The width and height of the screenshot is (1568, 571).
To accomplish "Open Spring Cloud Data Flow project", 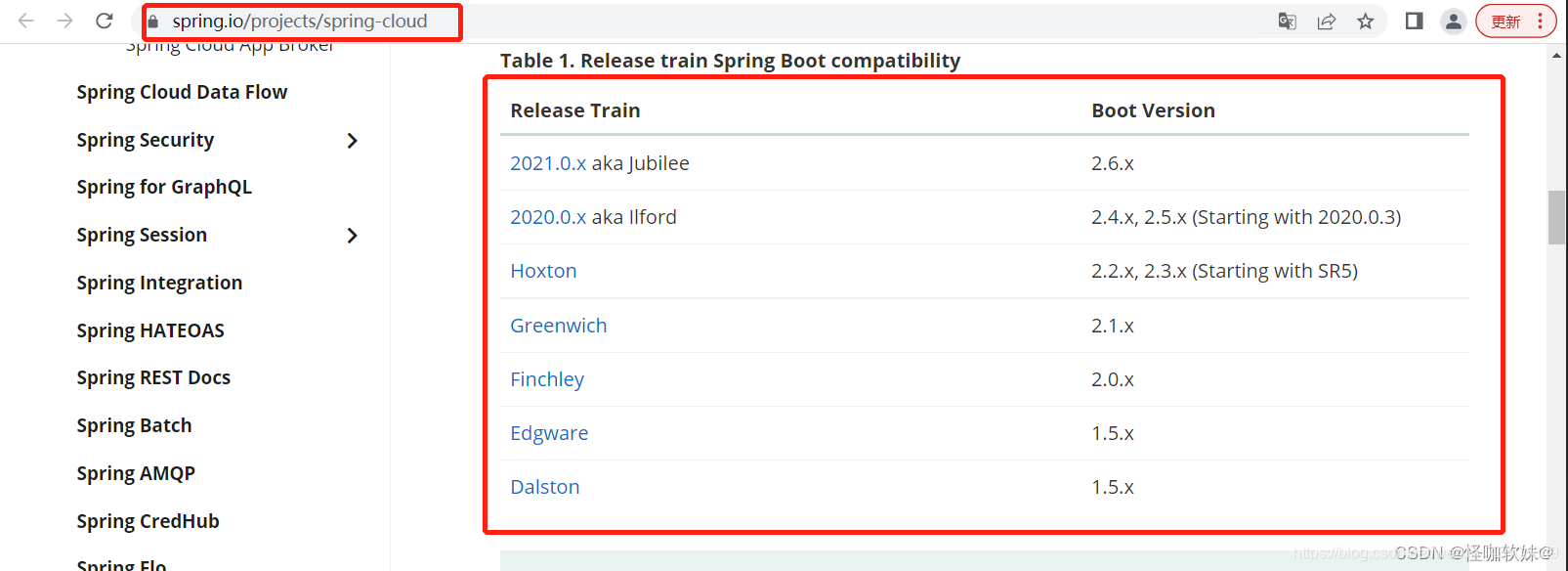I will (x=182, y=92).
